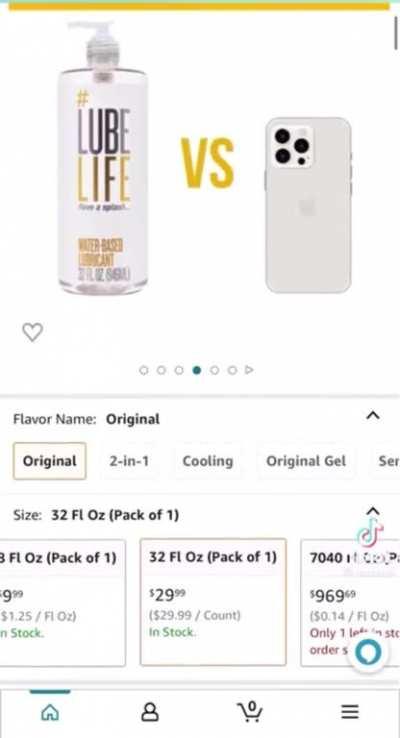Tap the TikTok logo watermark

[x=370, y=534]
